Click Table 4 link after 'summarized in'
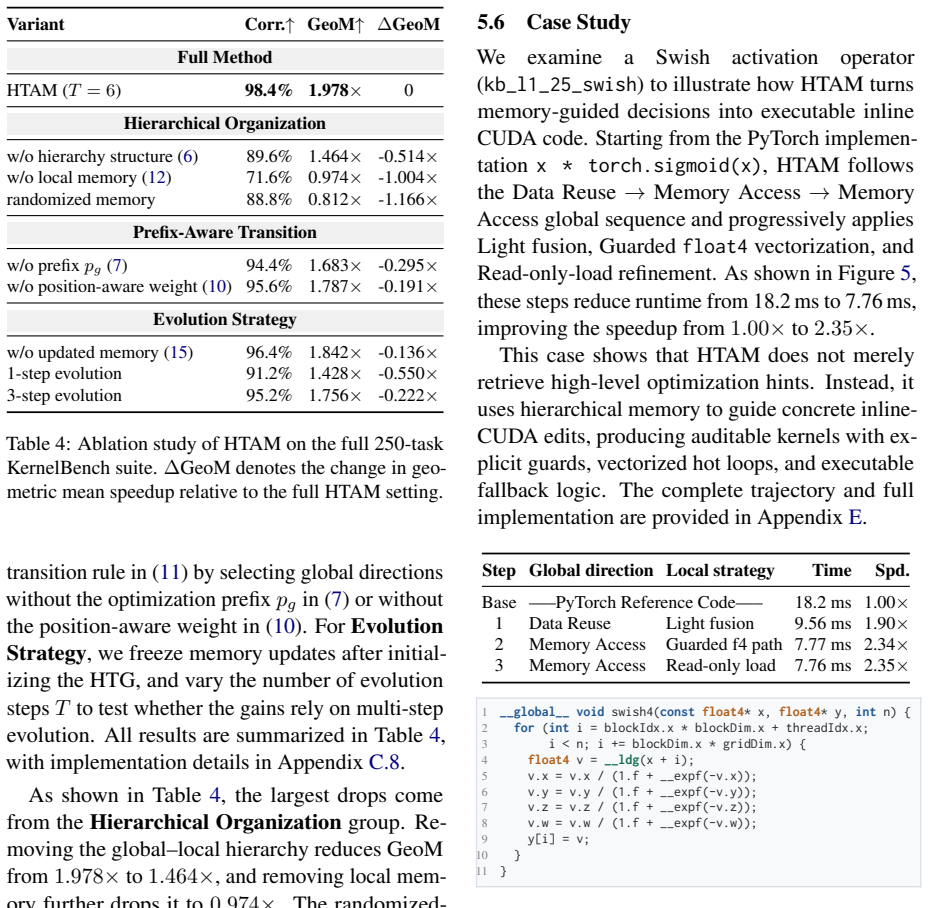Image resolution: width=928 pixels, height=908 pixels. (434, 735)
